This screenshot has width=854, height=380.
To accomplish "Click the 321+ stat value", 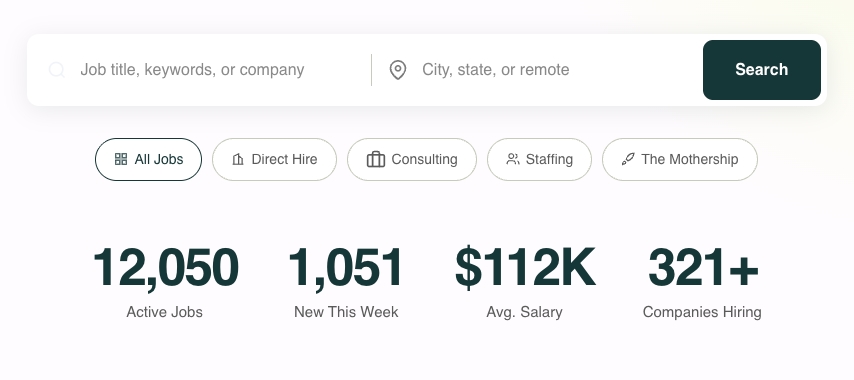I will tap(703, 267).
